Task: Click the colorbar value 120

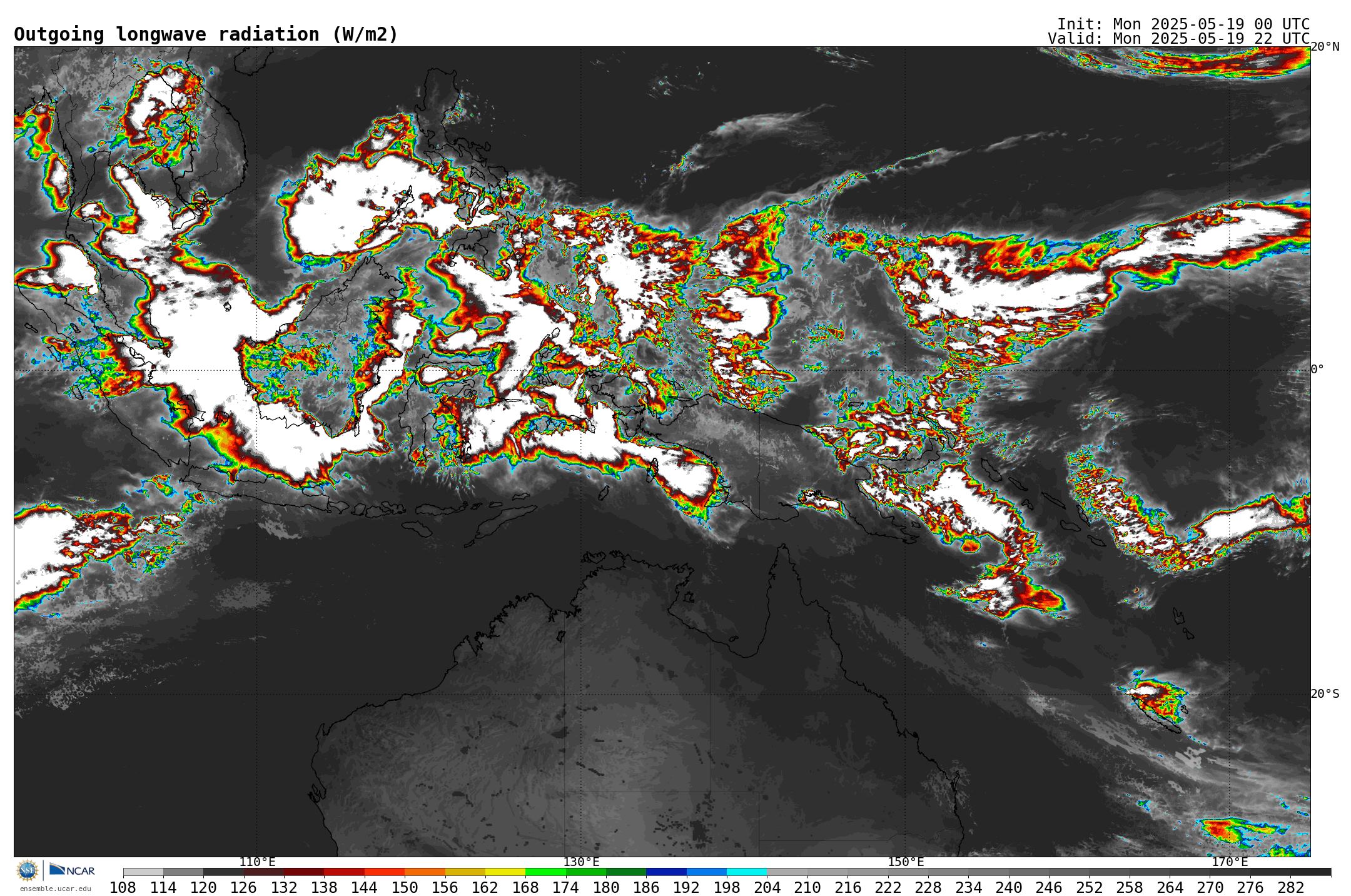Action: click(203, 888)
